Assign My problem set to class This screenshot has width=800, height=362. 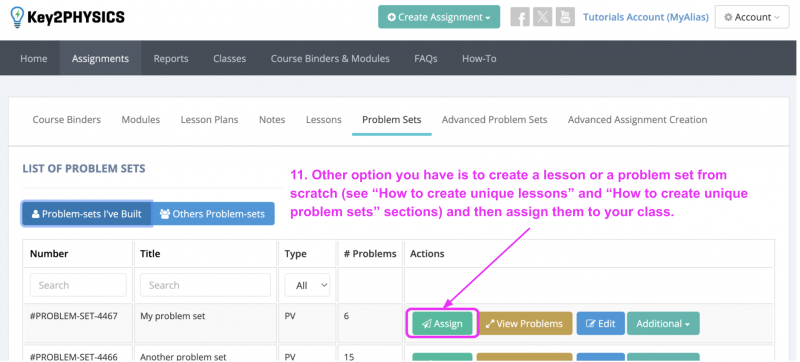pos(442,323)
